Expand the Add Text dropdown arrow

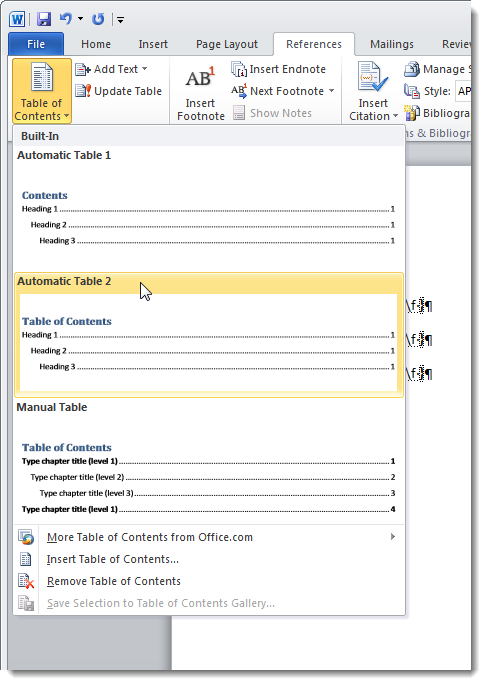coord(144,69)
